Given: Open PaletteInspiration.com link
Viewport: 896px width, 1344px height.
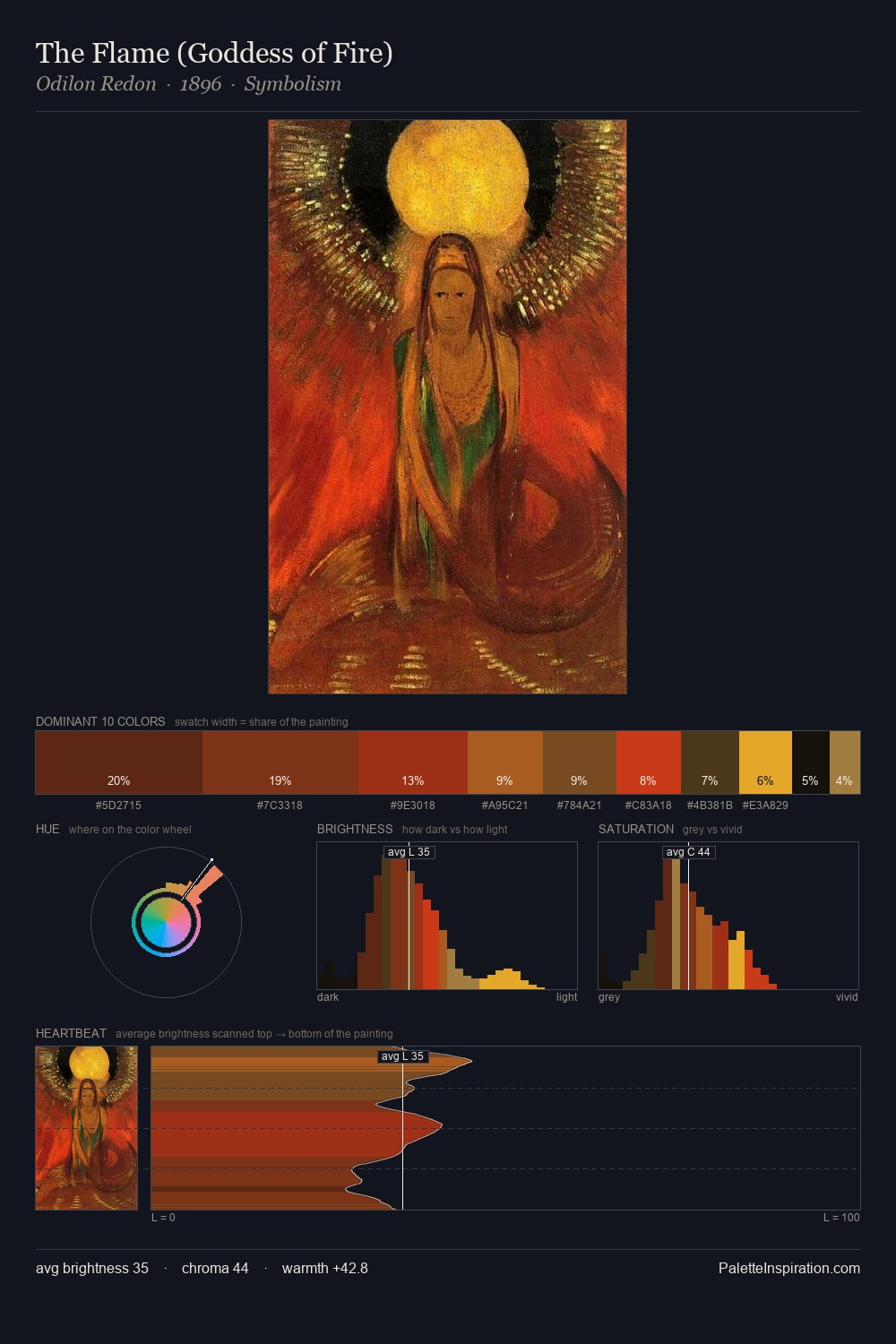Looking at the screenshot, I should click(789, 1268).
